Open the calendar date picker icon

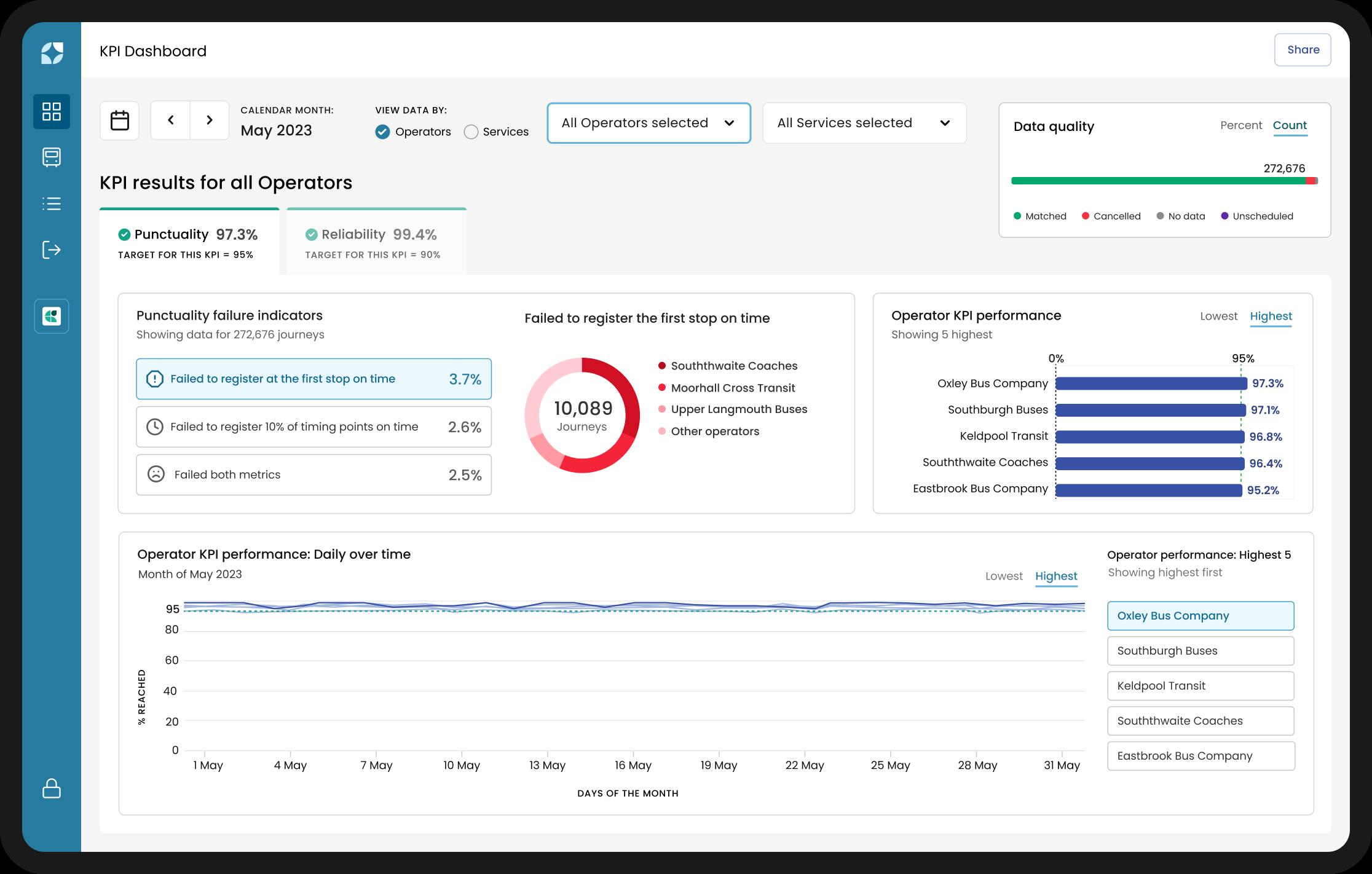point(119,120)
